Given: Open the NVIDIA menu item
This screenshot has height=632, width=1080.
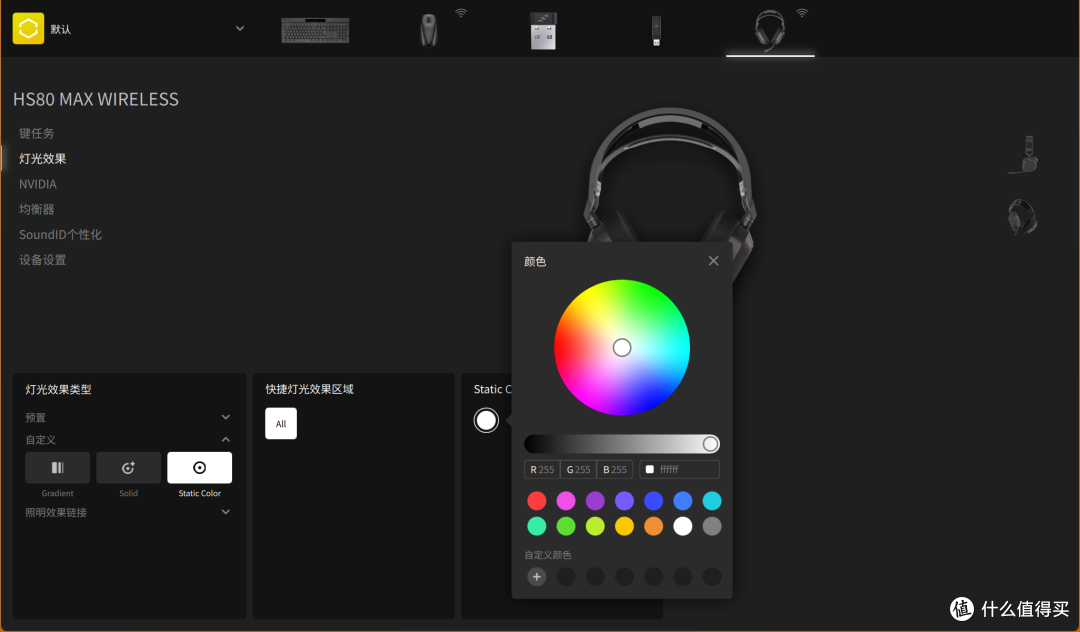Looking at the screenshot, I should coord(38,184).
